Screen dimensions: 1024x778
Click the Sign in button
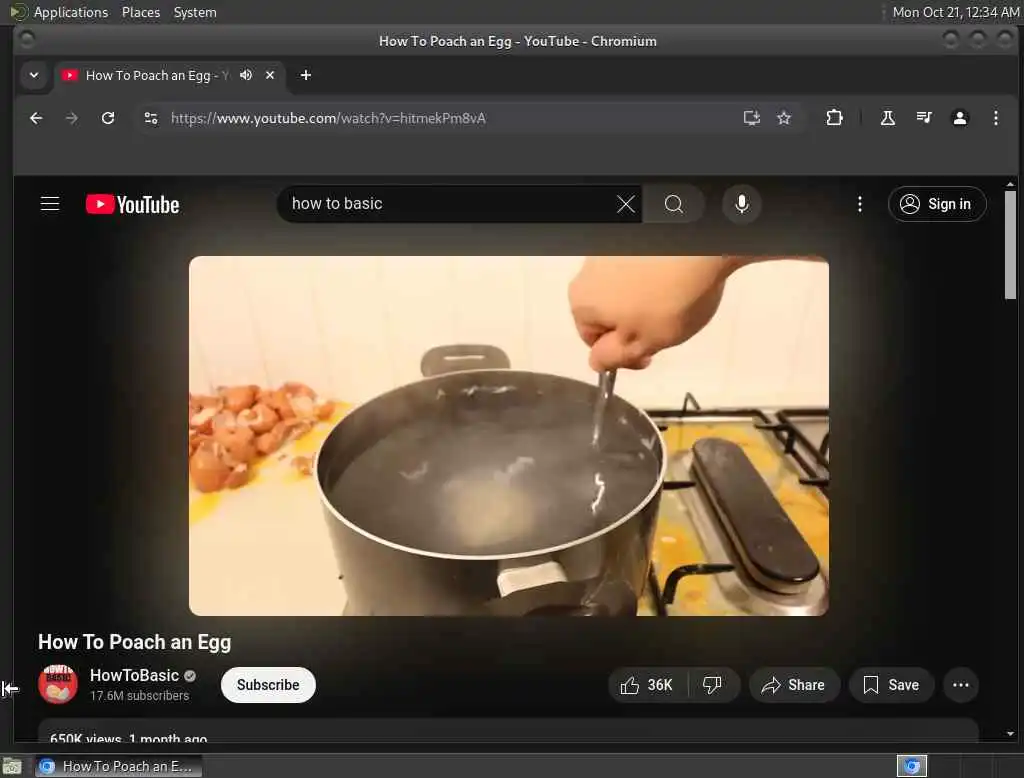point(936,204)
